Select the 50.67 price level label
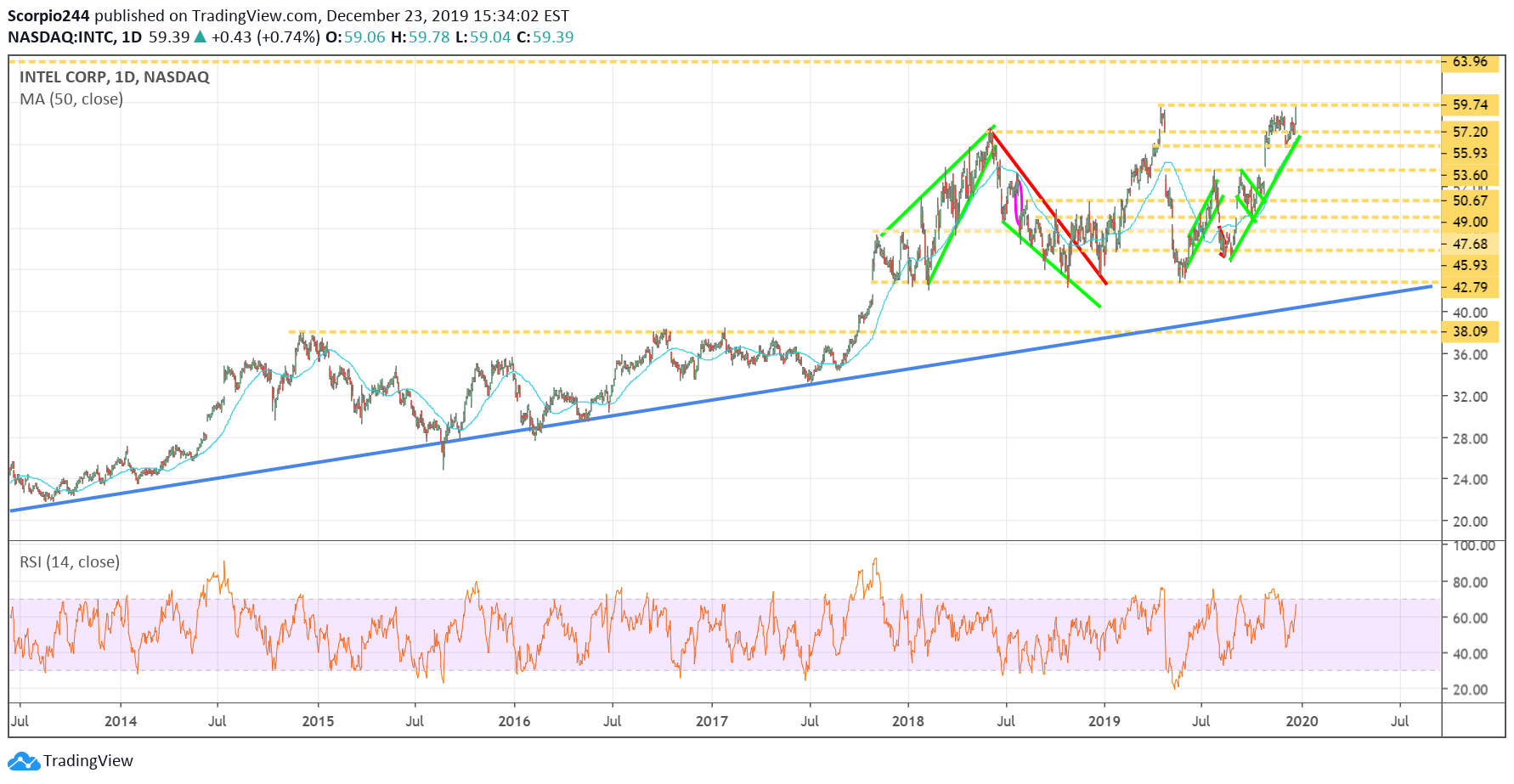 [1470, 200]
